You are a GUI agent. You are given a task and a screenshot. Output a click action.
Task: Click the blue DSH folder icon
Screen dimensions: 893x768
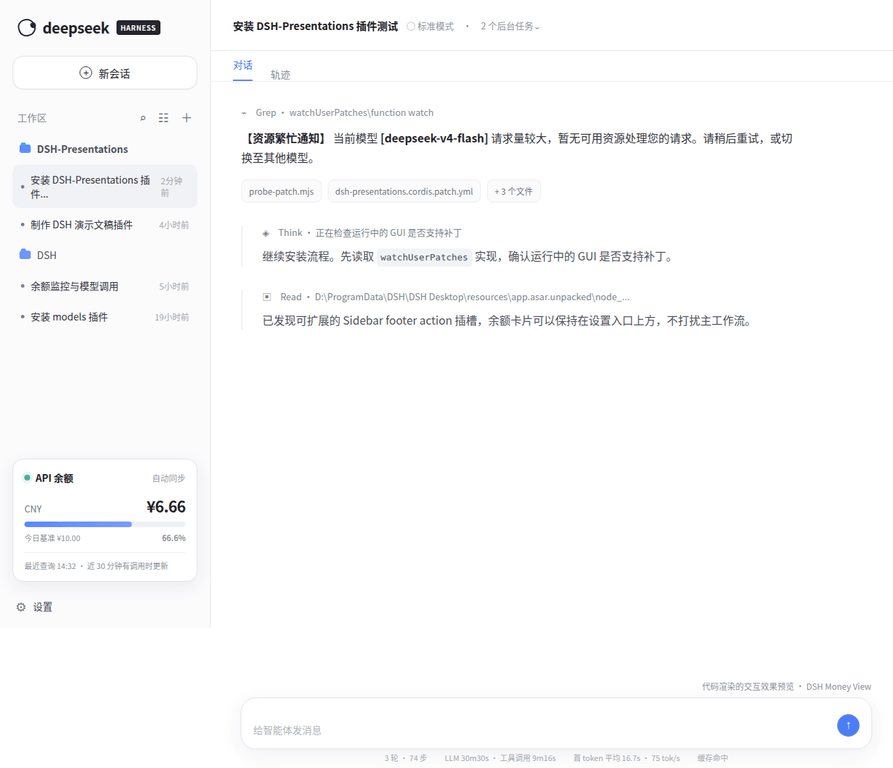click(x=25, y=254)
